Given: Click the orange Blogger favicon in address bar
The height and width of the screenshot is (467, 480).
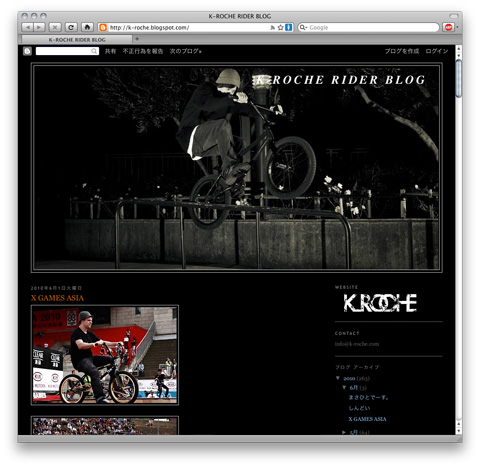Looking at the screenshot, I should coord(103,27).
